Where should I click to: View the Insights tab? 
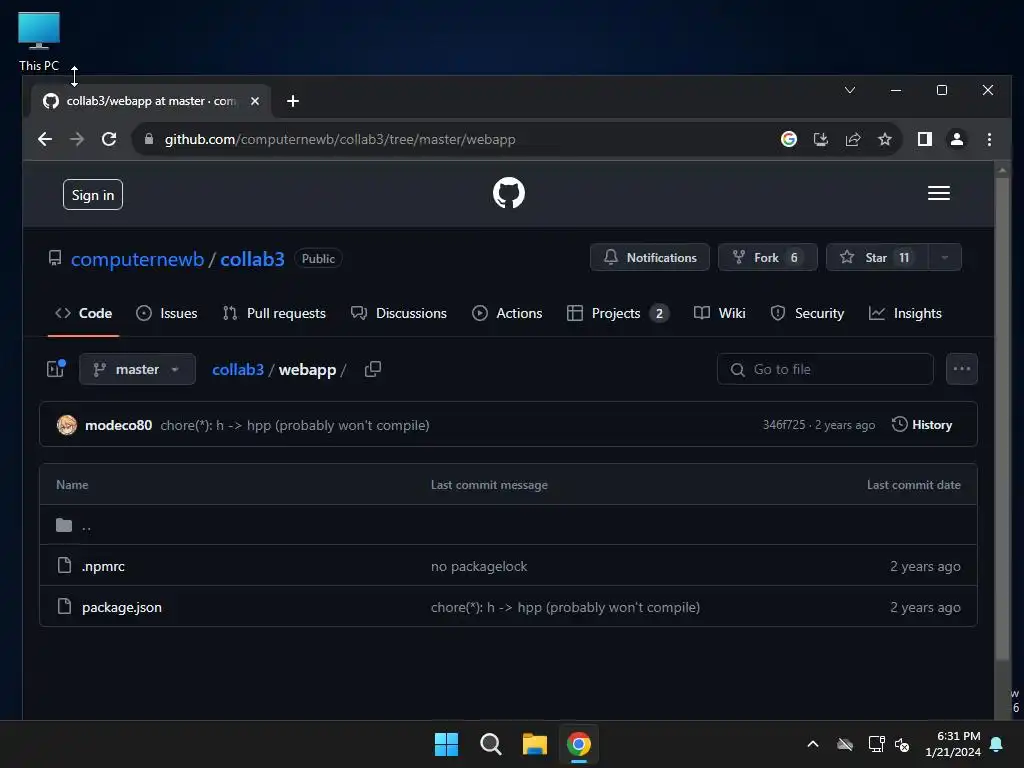[x=905, y=313]
